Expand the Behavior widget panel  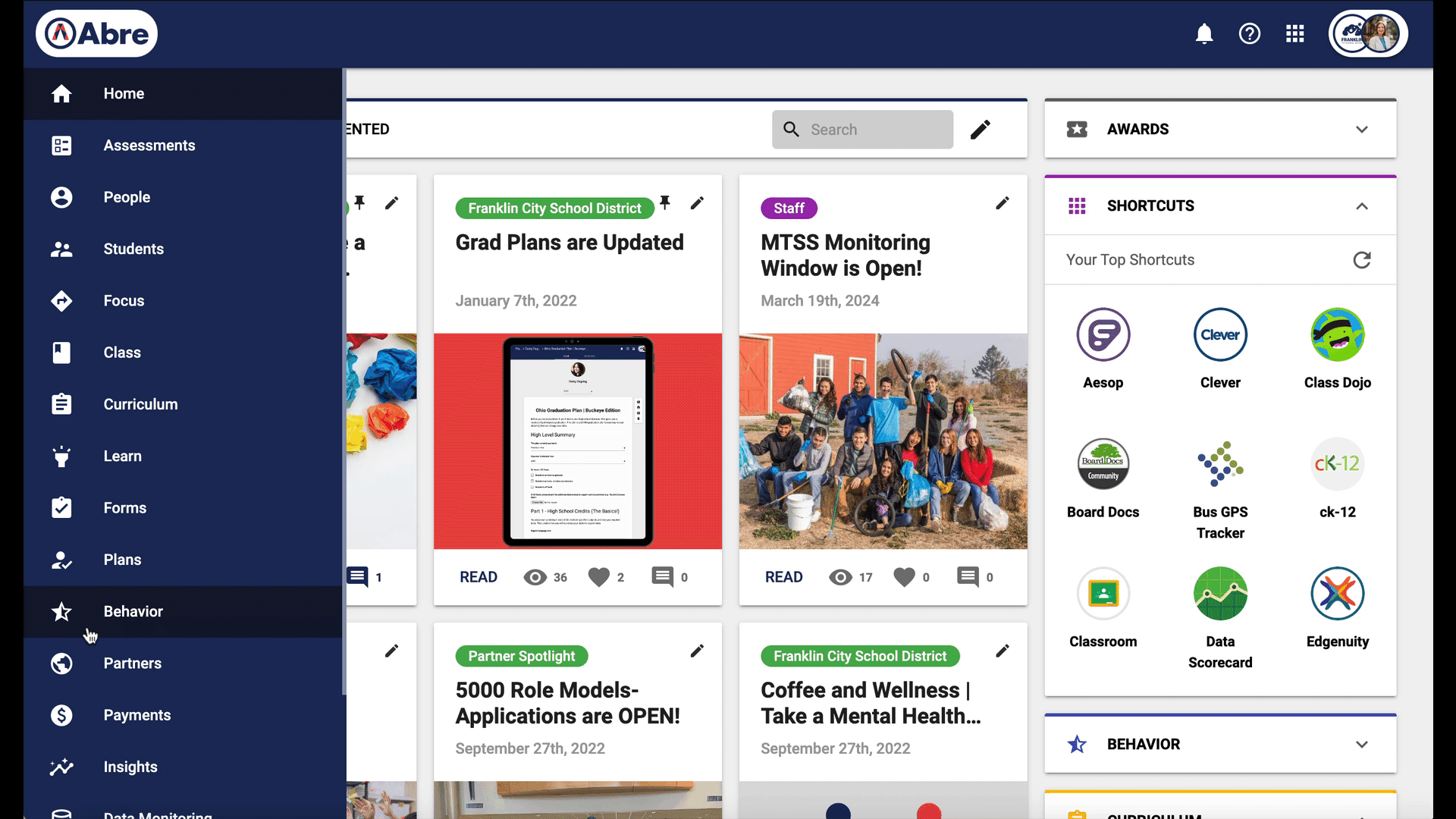pyautogui.click(x=1362, y=745)
